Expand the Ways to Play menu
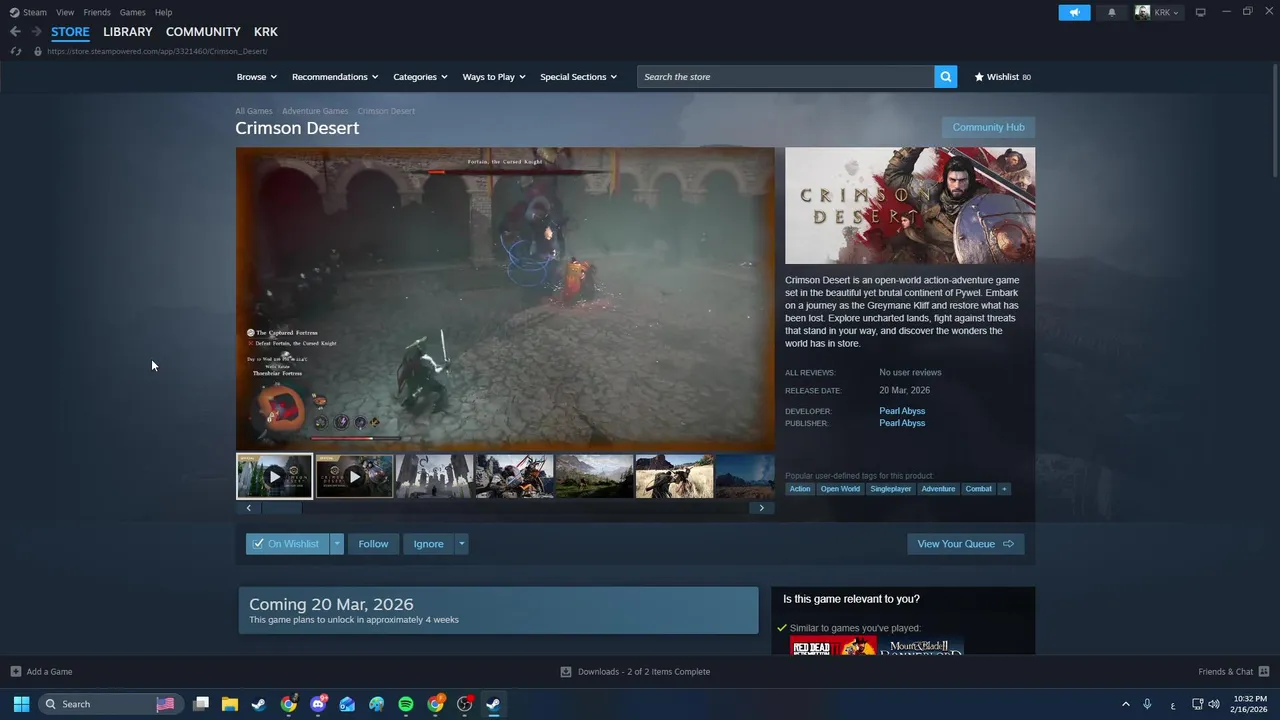The height and width of the screenshot is (720, 1280). (494, 77)
